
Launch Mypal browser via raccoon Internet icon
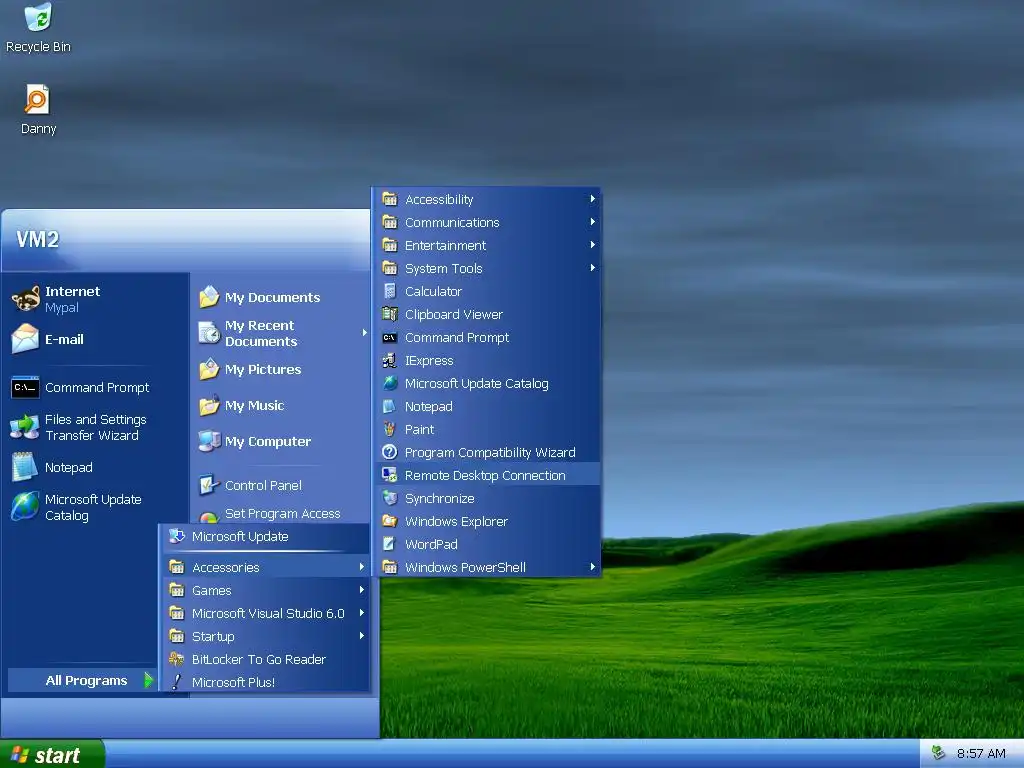25,298
